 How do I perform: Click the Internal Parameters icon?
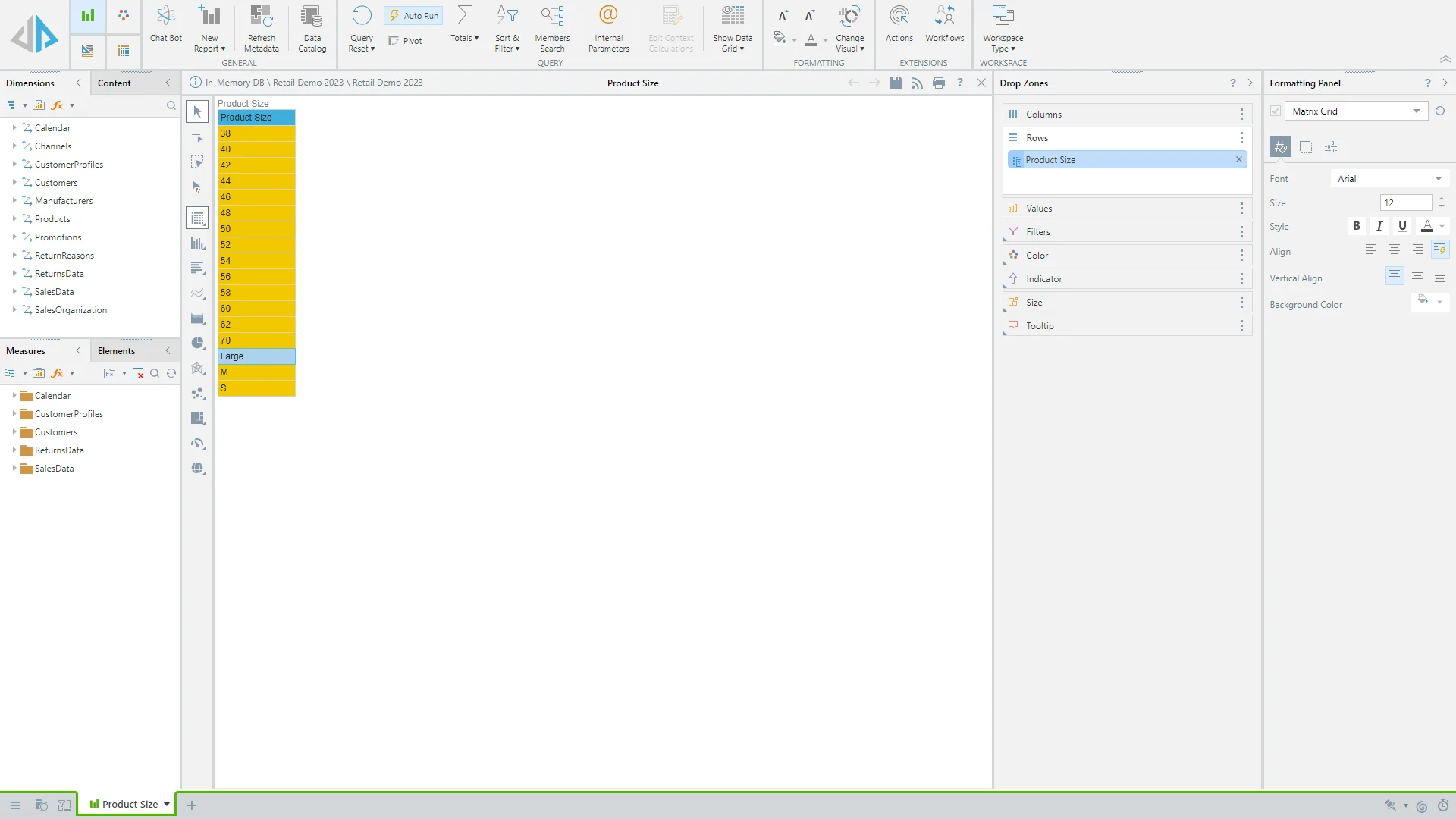[x=608, y=25]
